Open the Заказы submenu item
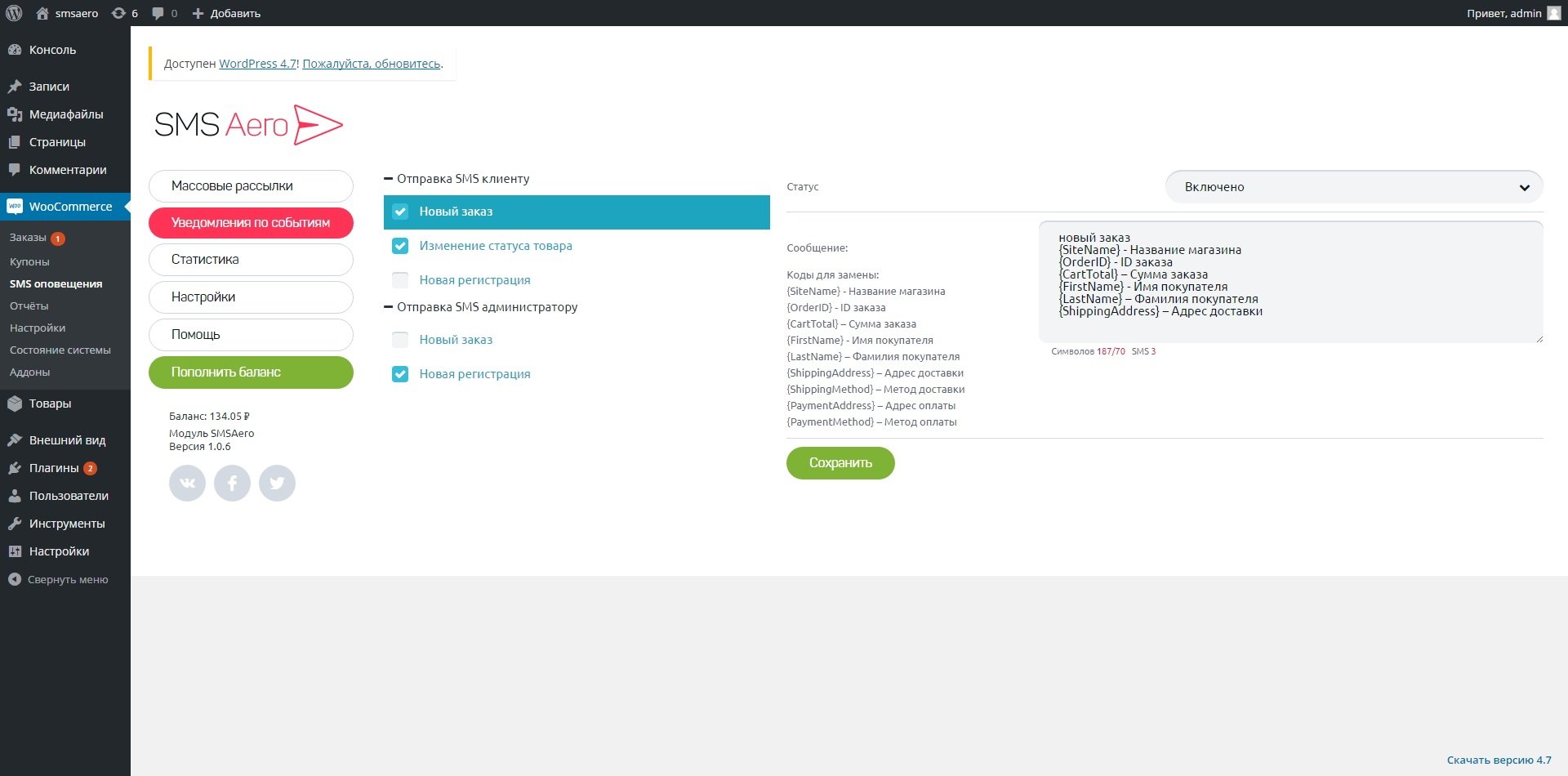Screen dimensions: 1568x776 pos(28,238)
